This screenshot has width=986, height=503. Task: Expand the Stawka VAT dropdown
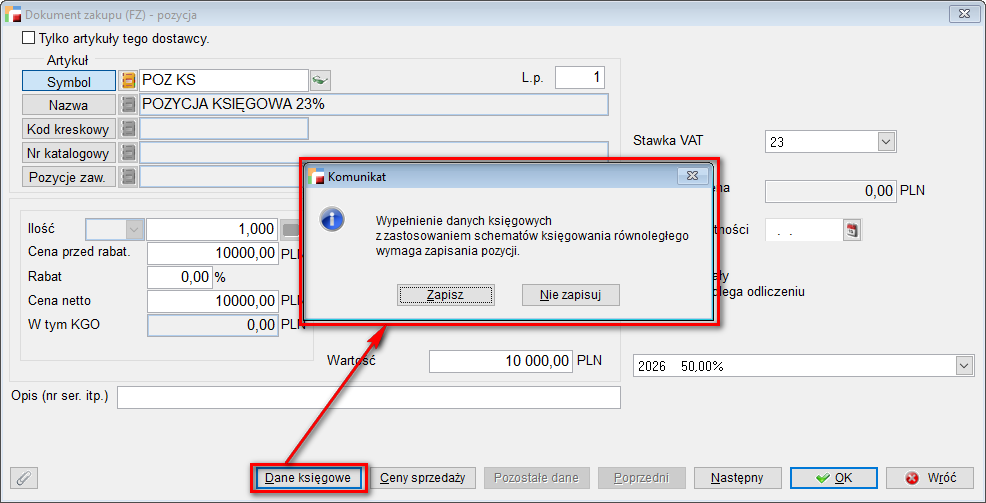[885, 142]
